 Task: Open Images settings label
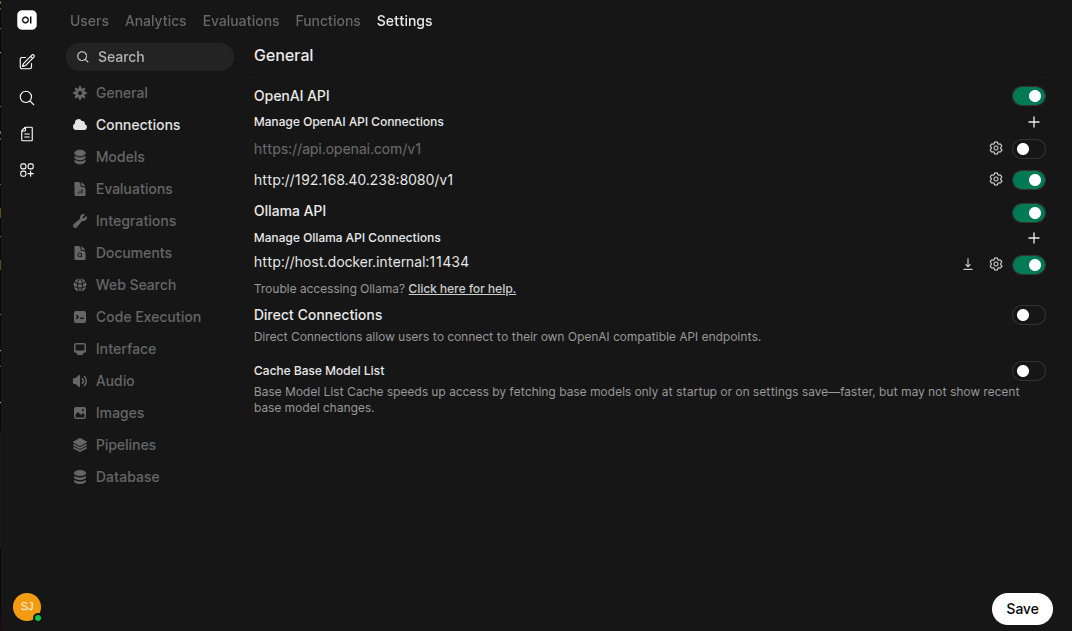(120, 413)
